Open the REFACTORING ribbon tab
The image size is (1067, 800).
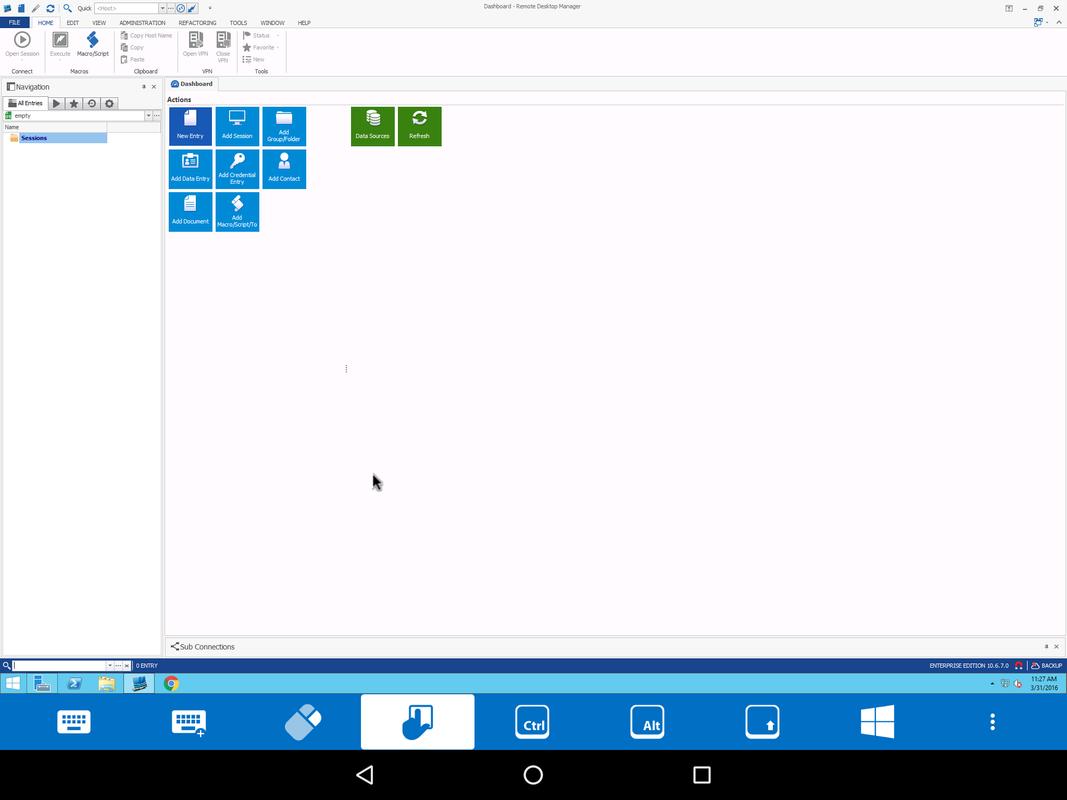click(x=197, y=22)
